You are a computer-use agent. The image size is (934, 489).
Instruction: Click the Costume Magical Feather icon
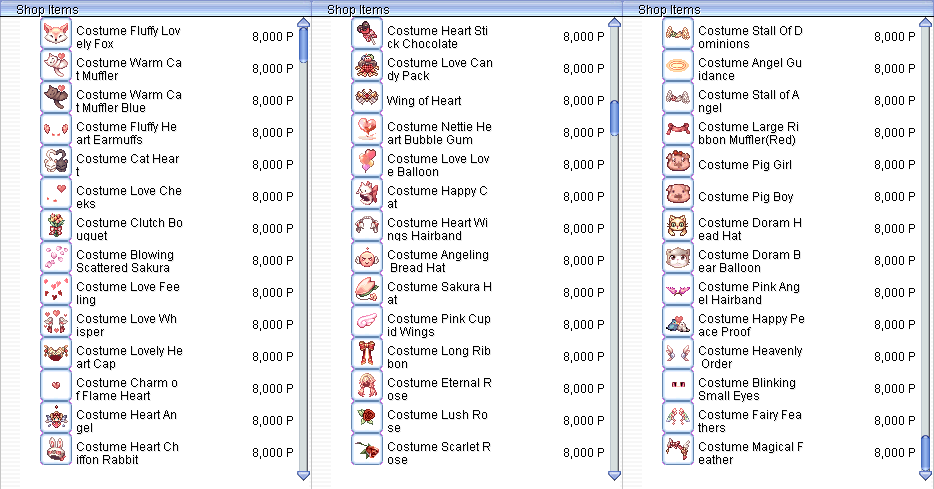[678, 450]
